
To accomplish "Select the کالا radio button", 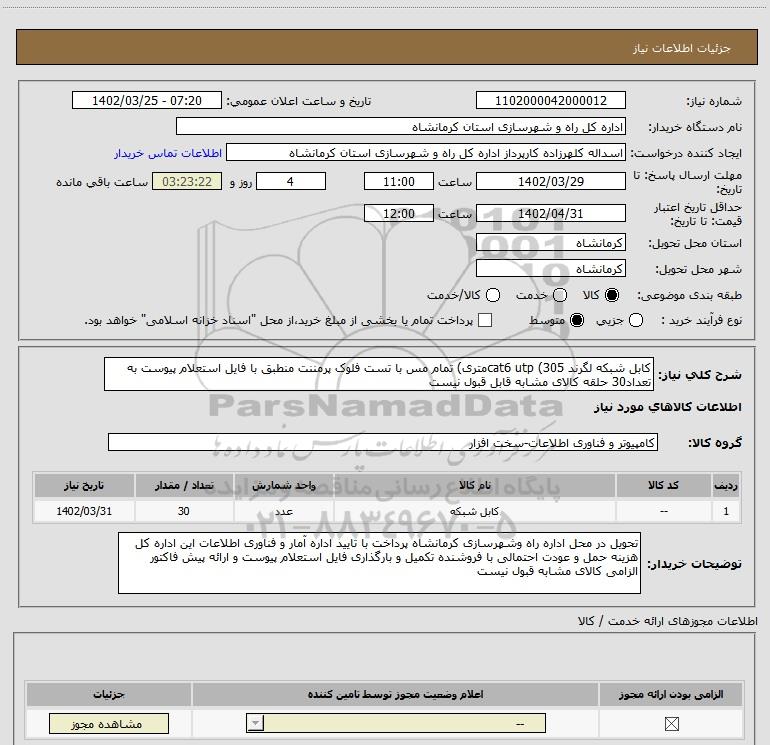I will 612,295.
